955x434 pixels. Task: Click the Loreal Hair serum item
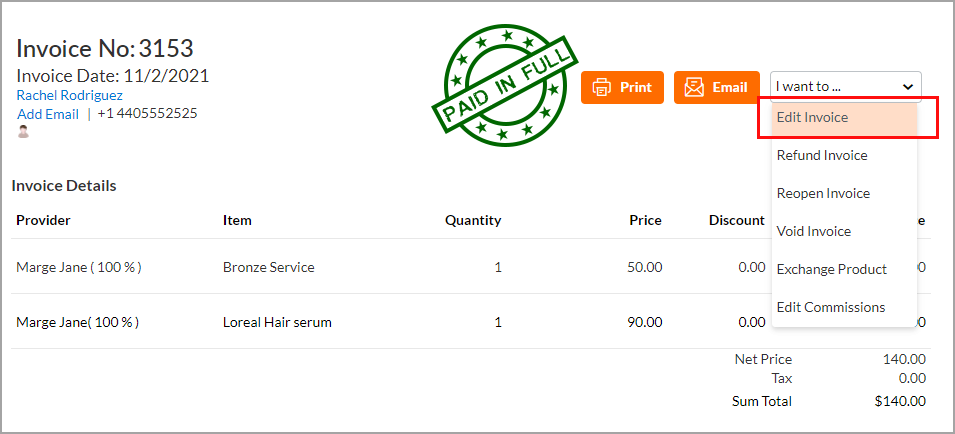277,322
